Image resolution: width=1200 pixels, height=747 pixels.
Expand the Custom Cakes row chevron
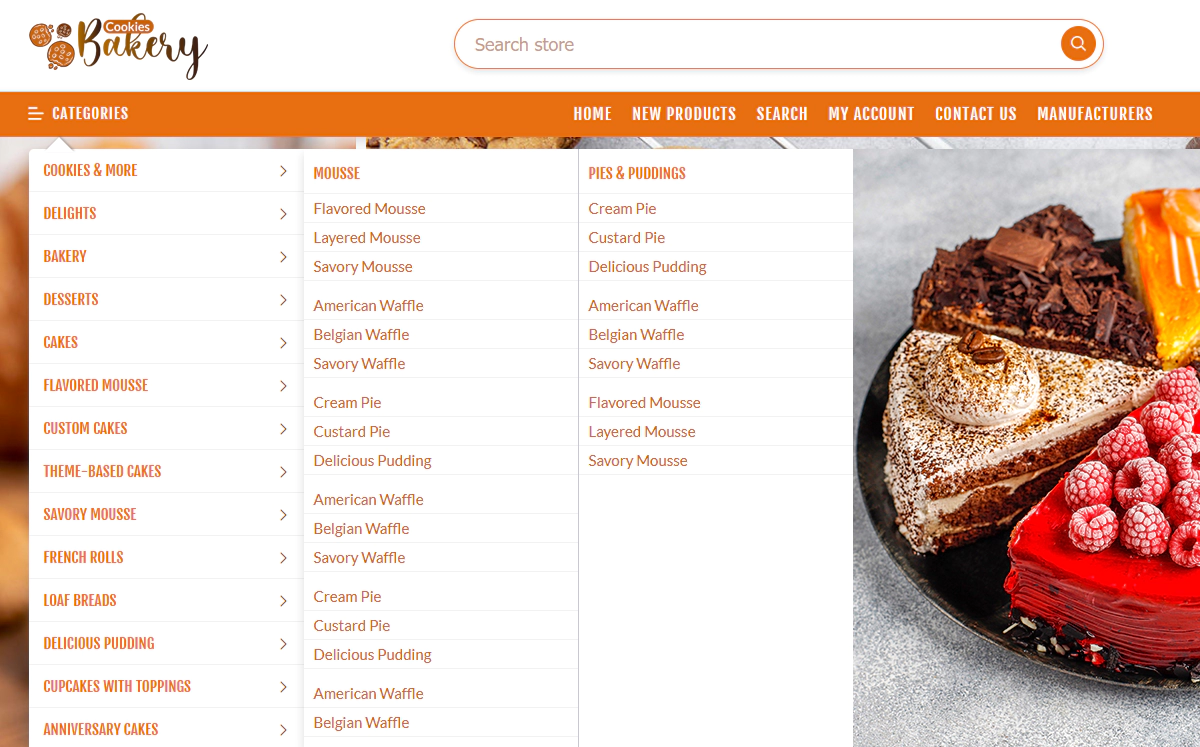283,429
